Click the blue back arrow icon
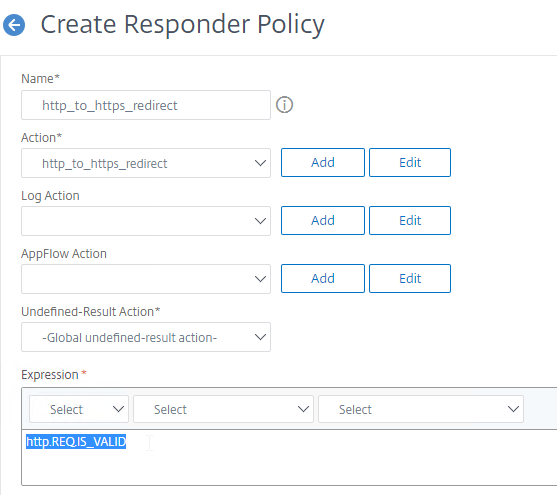Image resolution: width=557 pixels, height=495 pixels. (14, 25)
